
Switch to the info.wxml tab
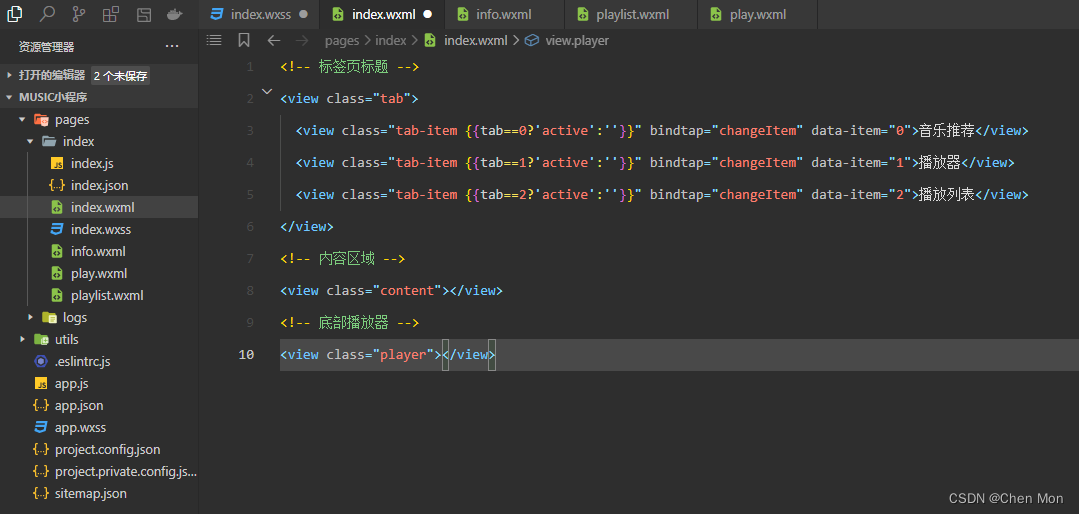[x=504, y=14]
